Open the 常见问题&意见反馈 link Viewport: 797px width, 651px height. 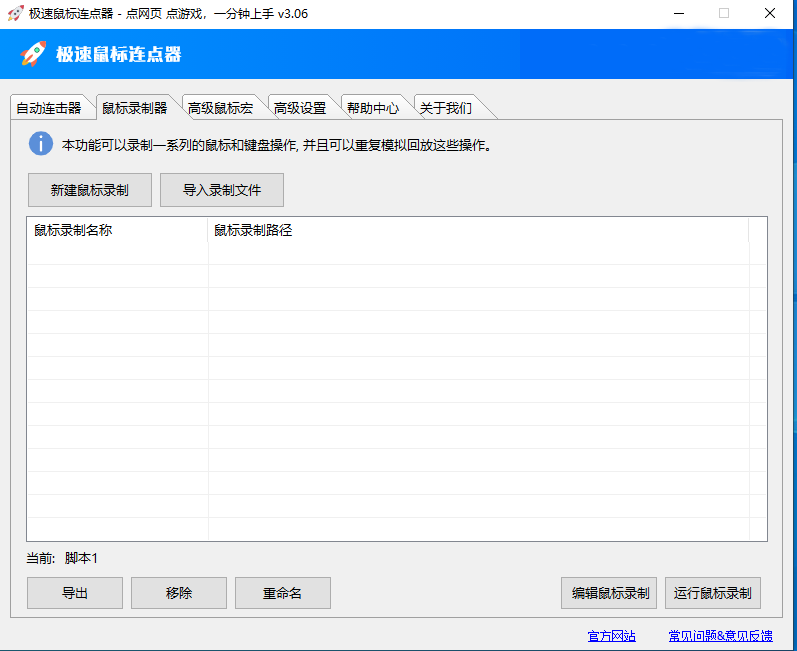coord(720,636)
